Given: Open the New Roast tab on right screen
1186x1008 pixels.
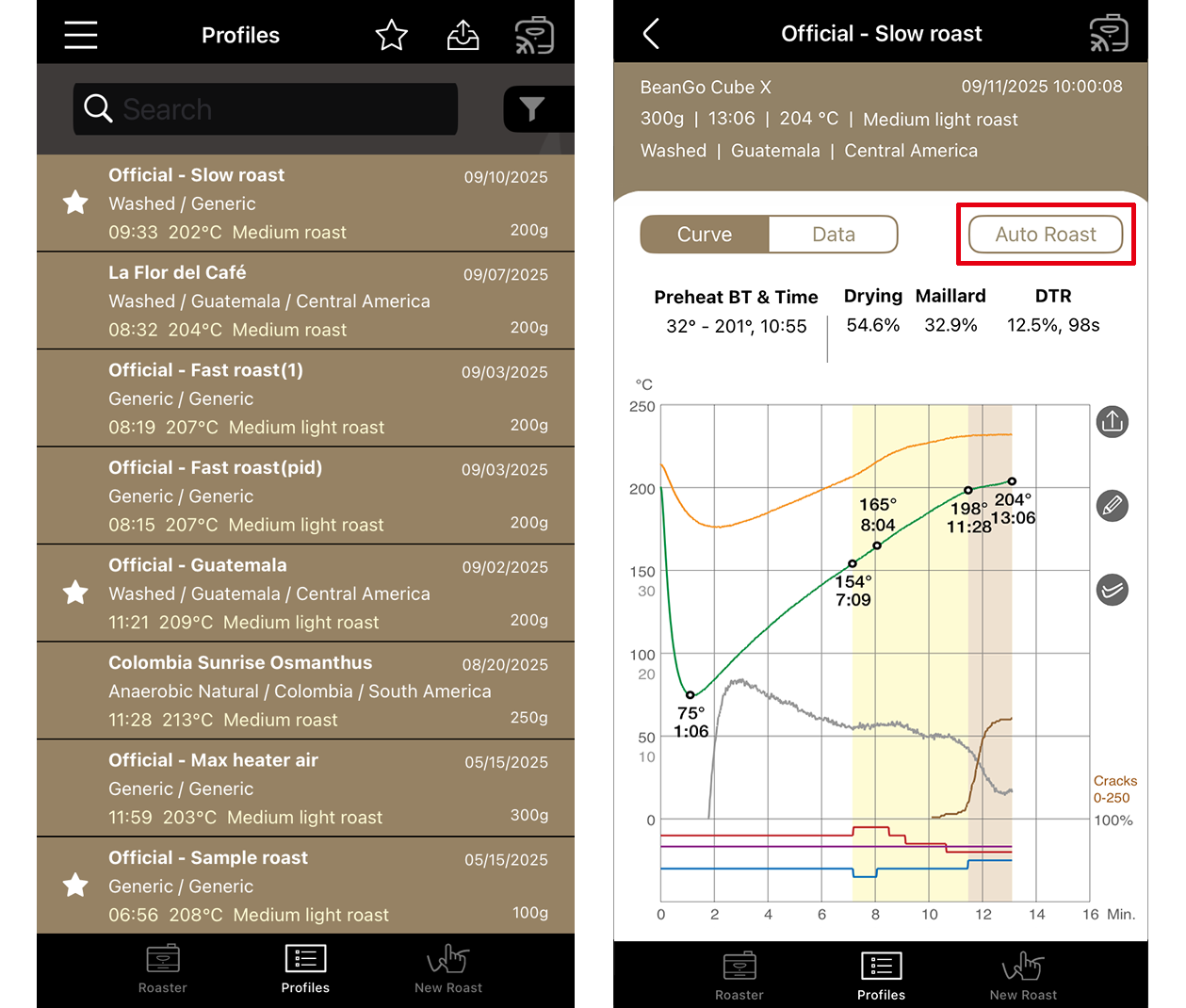Looking at the screenshot, I should [x=1023, y=976].
